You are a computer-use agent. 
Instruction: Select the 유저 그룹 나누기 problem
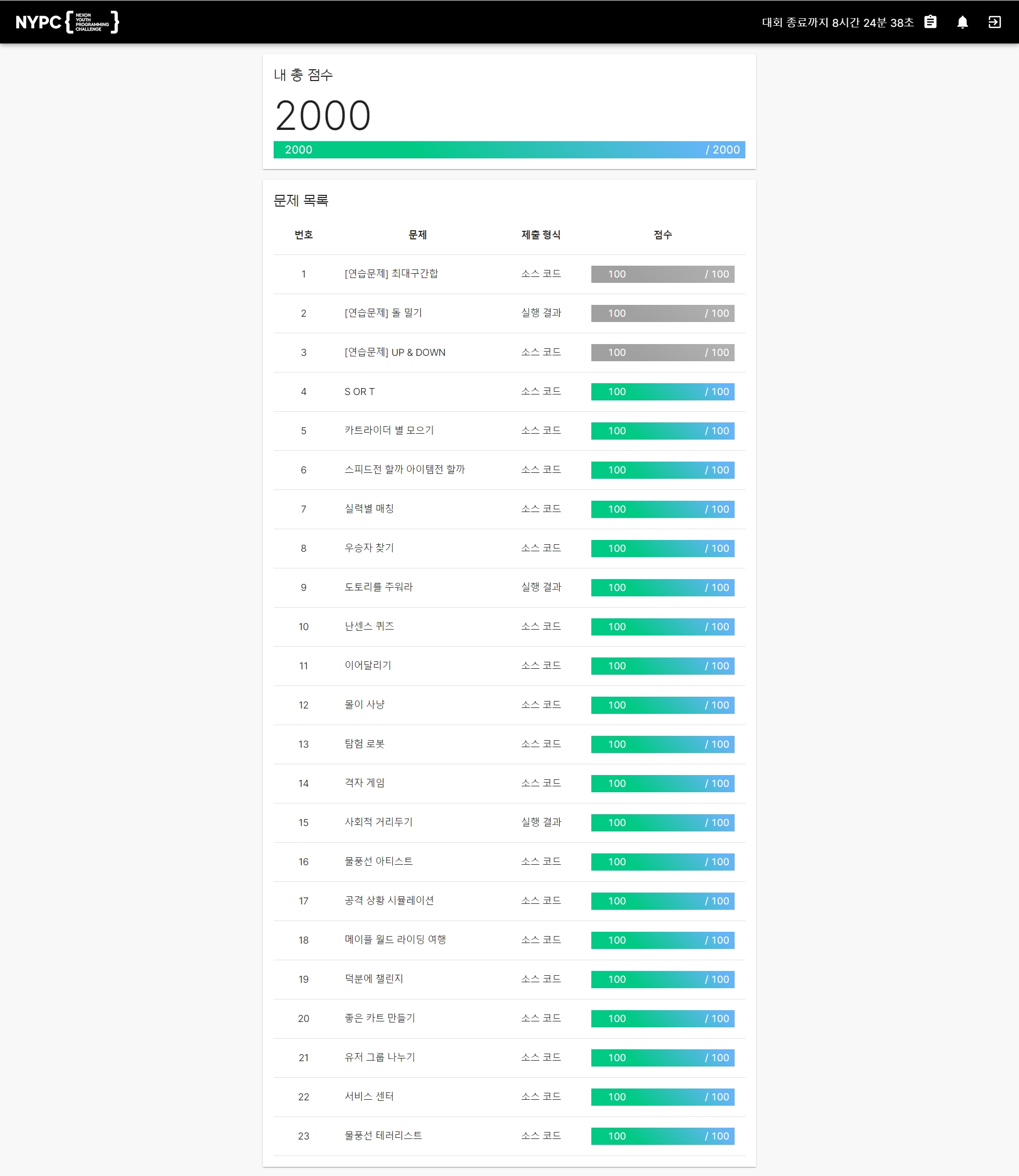[380, 1058]
